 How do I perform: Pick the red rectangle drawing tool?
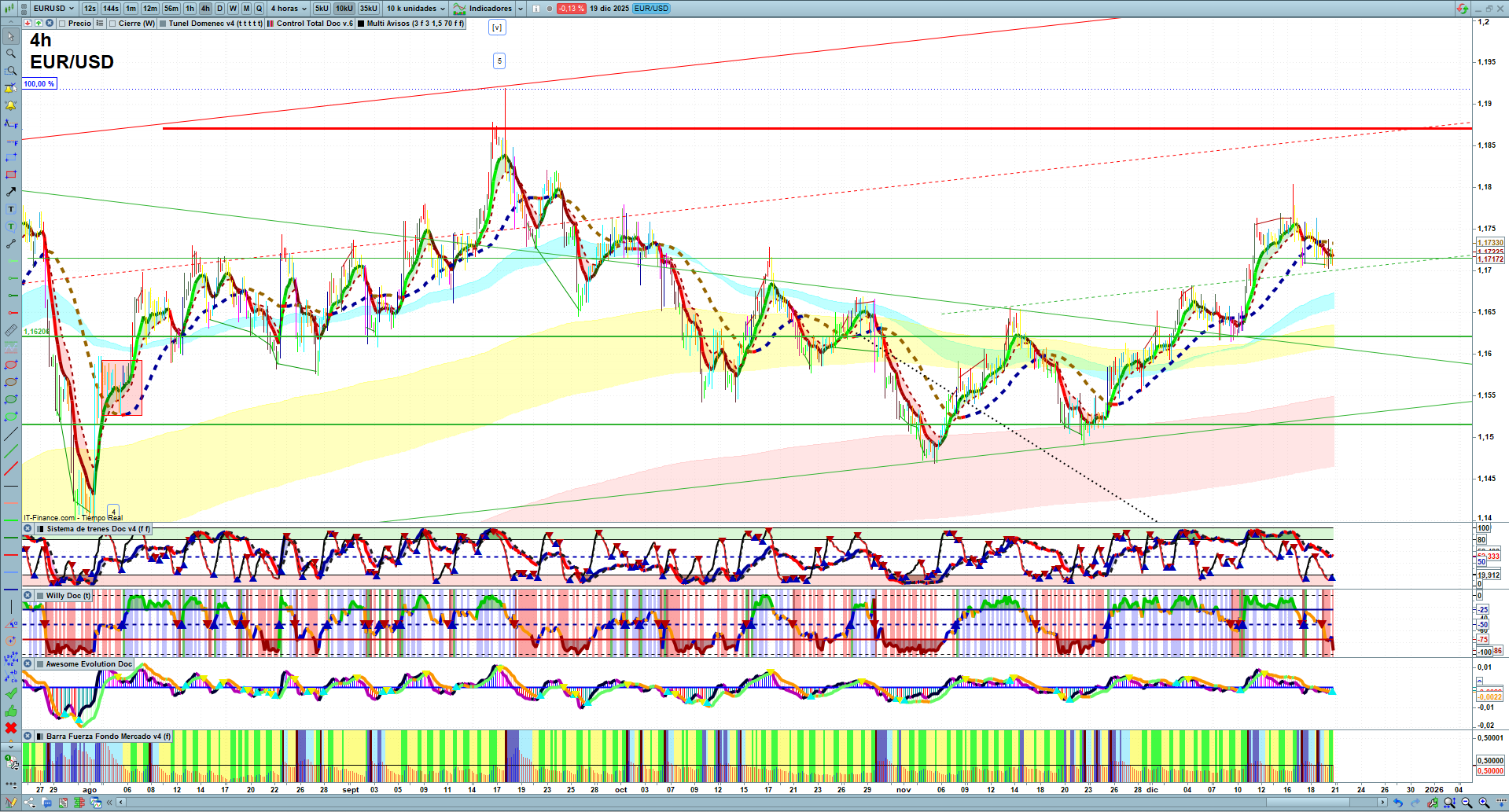[x=11, y=175]
